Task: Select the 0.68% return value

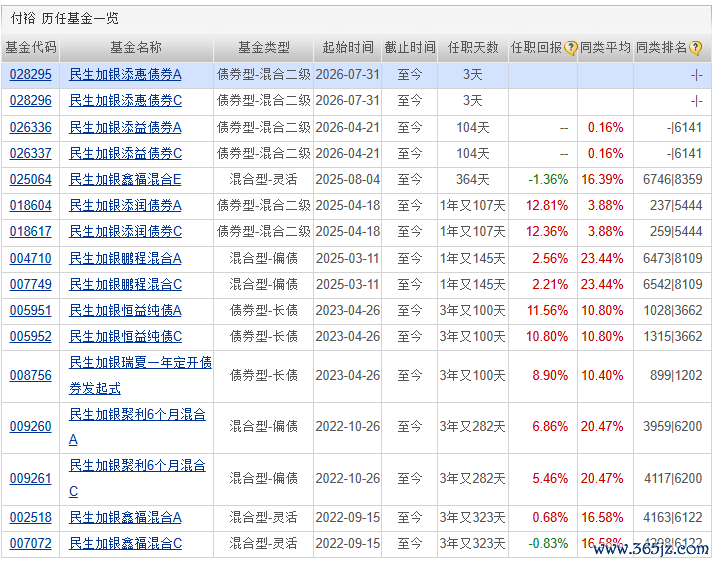Action: point(550,517)
